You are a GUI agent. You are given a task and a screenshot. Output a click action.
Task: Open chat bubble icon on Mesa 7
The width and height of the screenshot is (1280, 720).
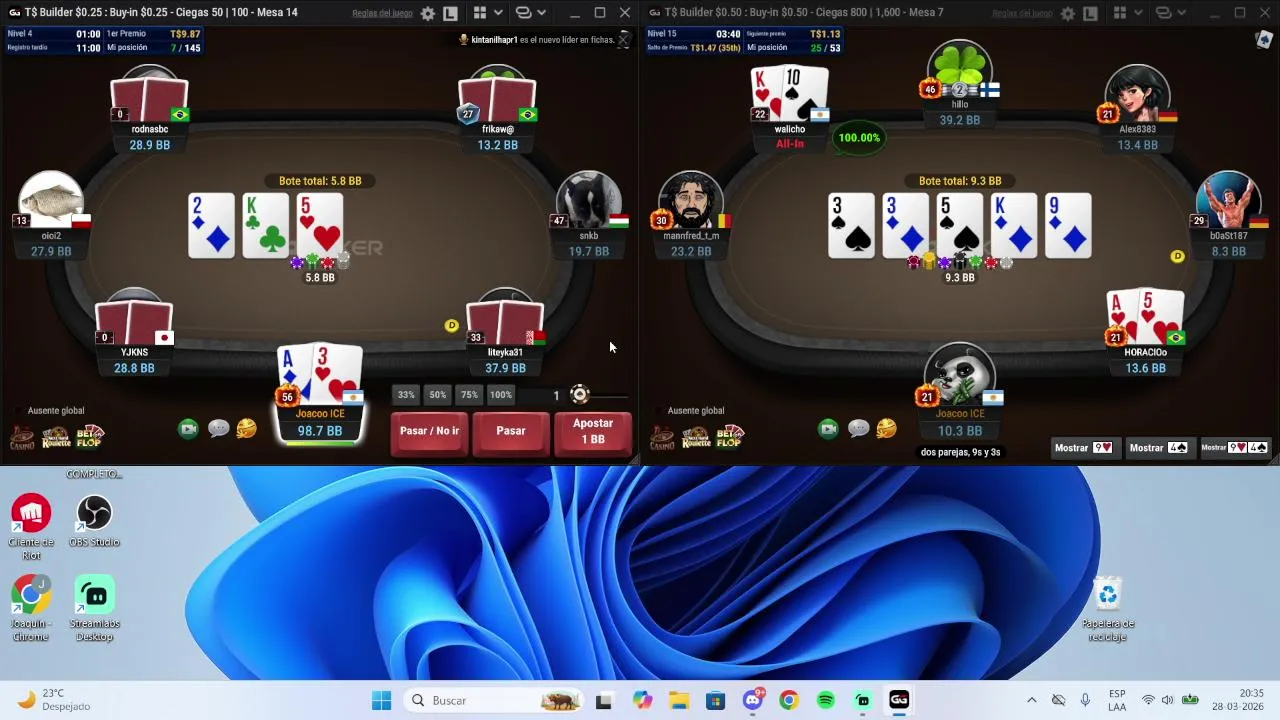point(858,429)
